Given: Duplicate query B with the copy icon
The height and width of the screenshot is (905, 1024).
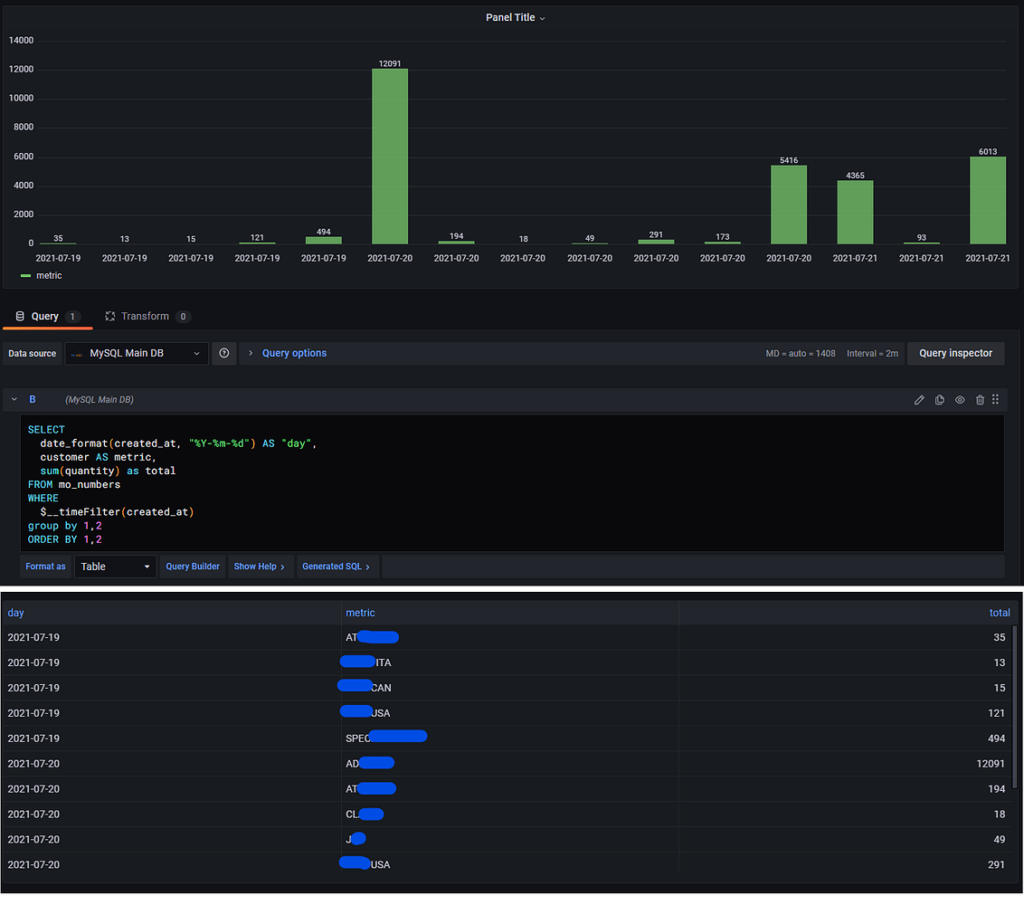Looking at the screenshot, I should (x=940, y=400).
